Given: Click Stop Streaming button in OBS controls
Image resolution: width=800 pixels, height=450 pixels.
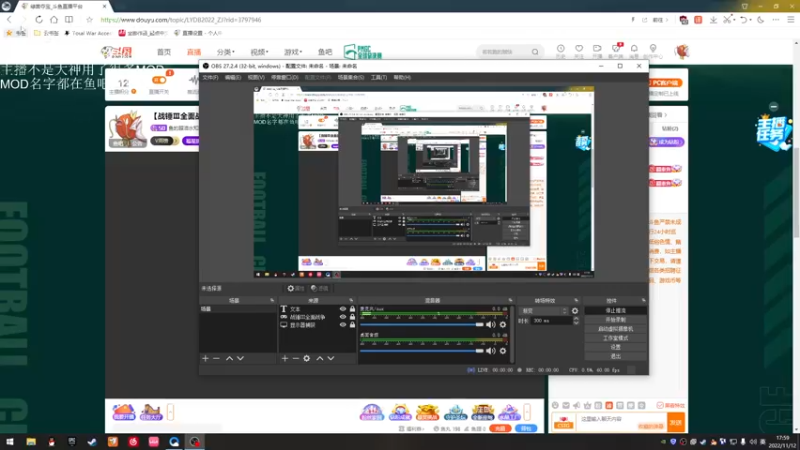Looking at the screenshot, I should pos(615,311).
